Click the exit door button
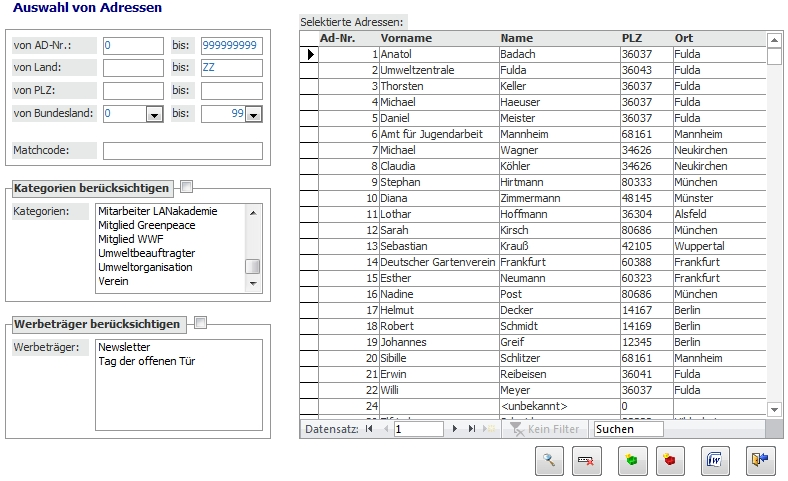Screen dimensions: 788x481 (759, 460)
